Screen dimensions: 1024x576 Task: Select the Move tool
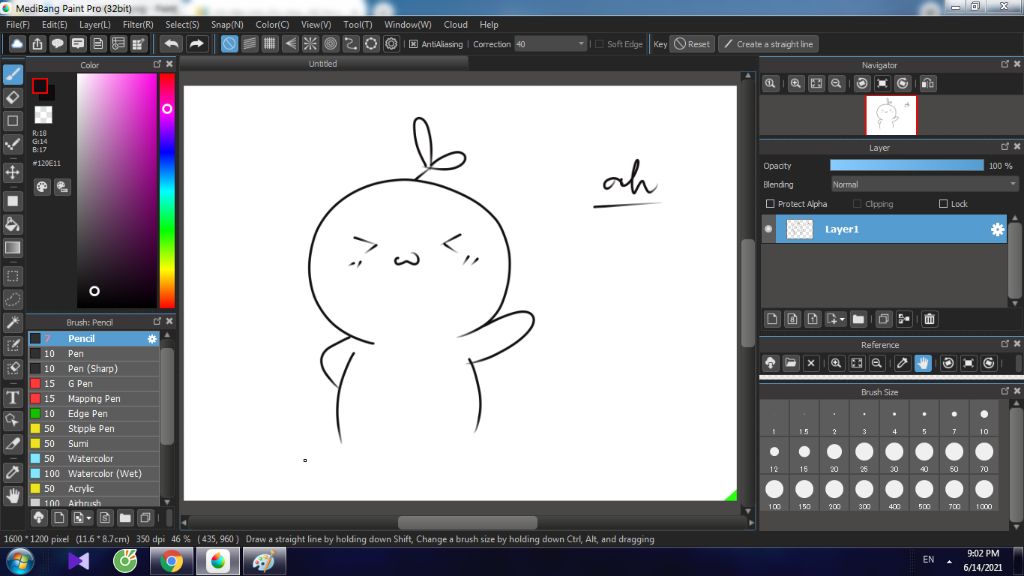[x=13, y=172]
